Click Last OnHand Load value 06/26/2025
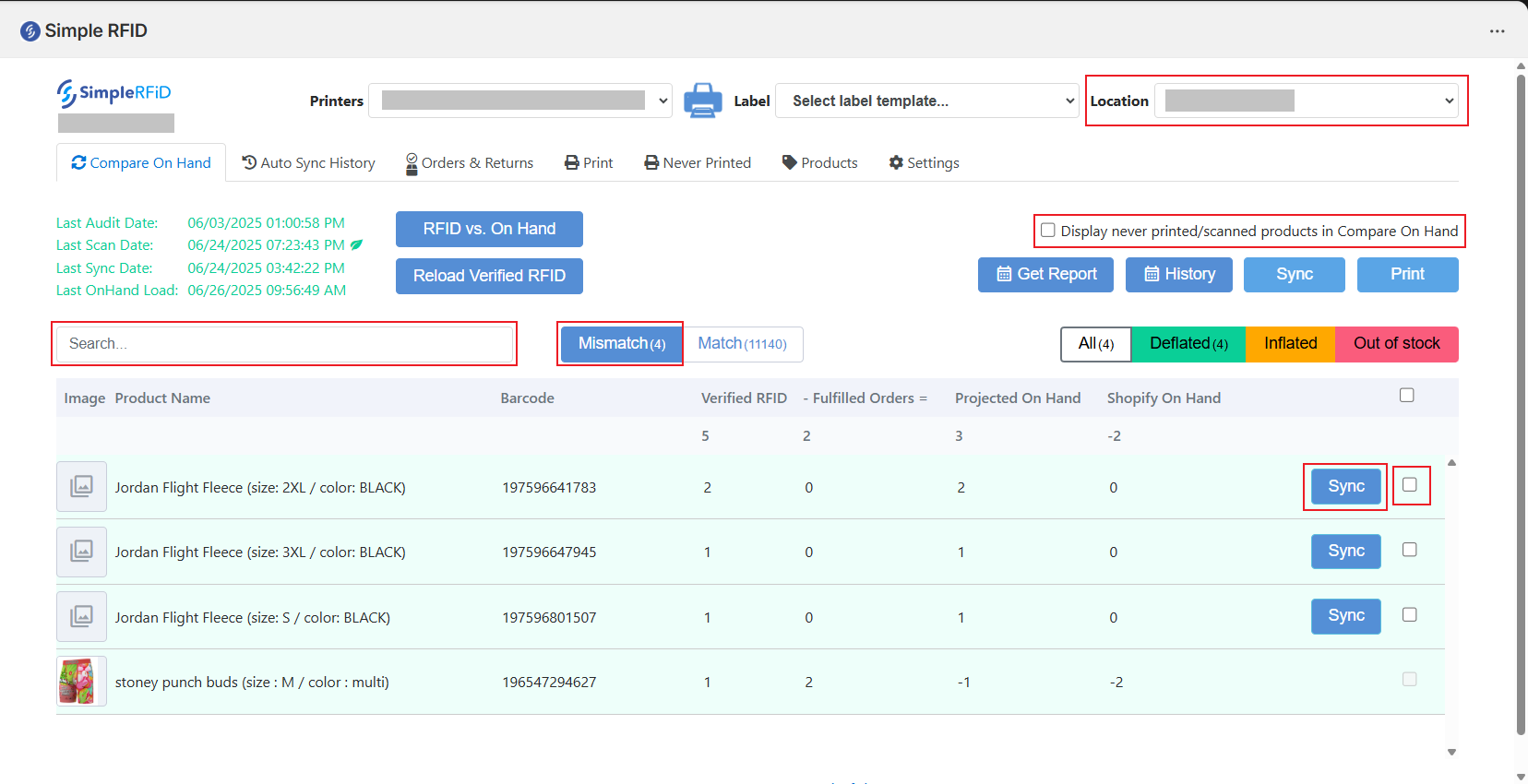Viewport: 1528px width, 784px height. tap(268, 291)
